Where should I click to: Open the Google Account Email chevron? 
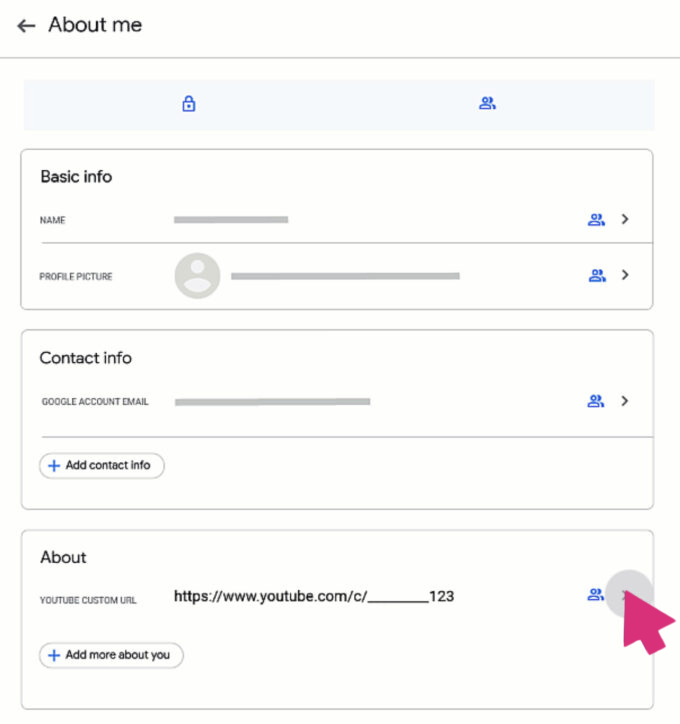[625, 401]
